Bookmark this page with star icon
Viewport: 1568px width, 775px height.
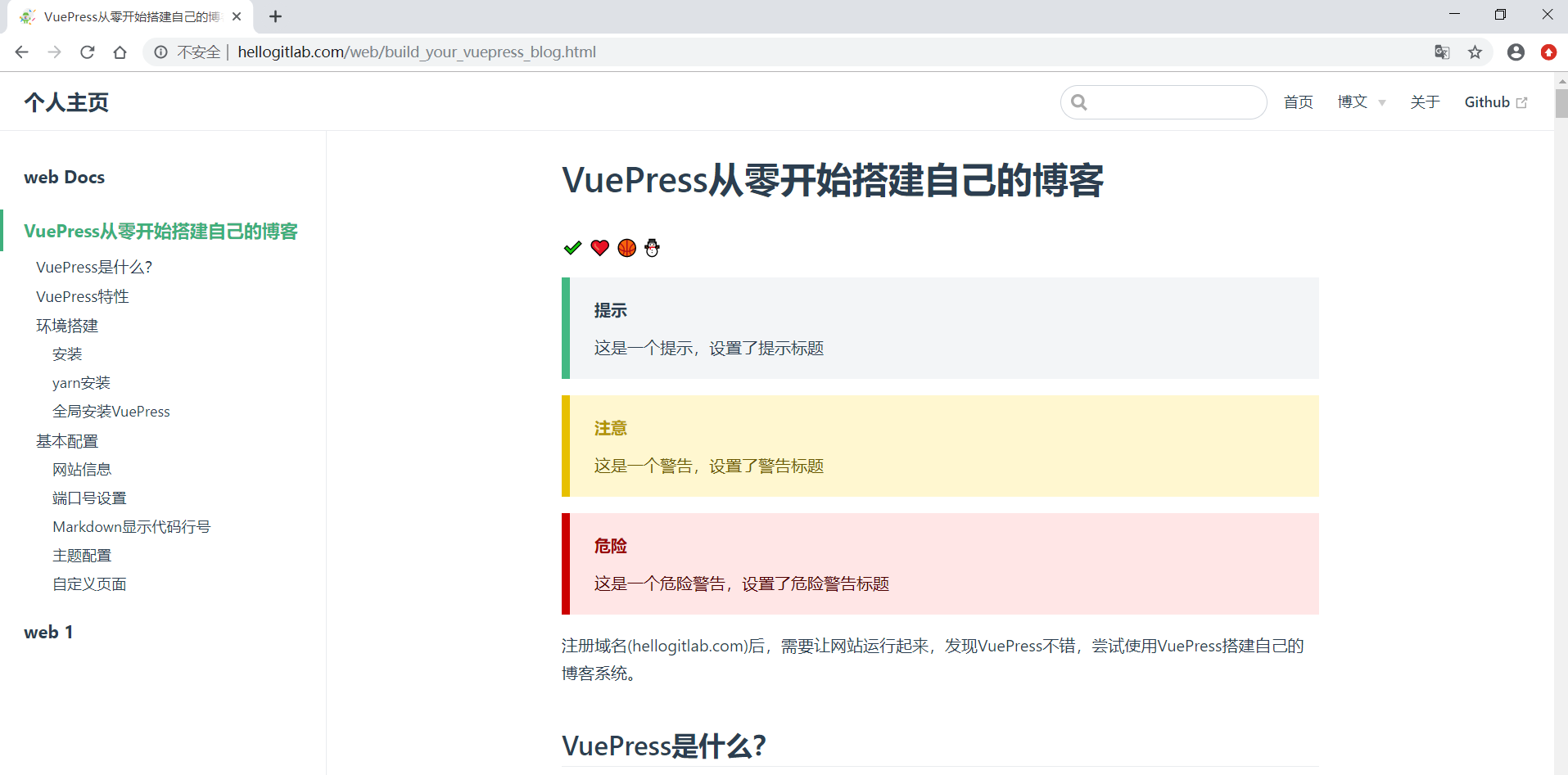tap(1475, 52)
